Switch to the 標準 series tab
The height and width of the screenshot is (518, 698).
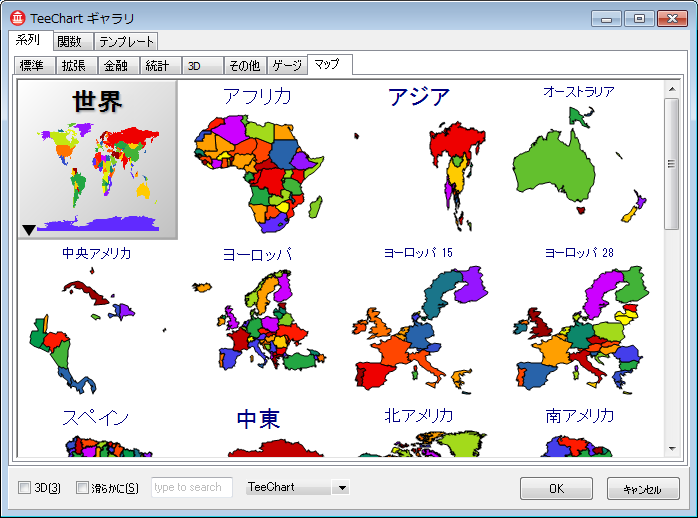coord(34,65)
